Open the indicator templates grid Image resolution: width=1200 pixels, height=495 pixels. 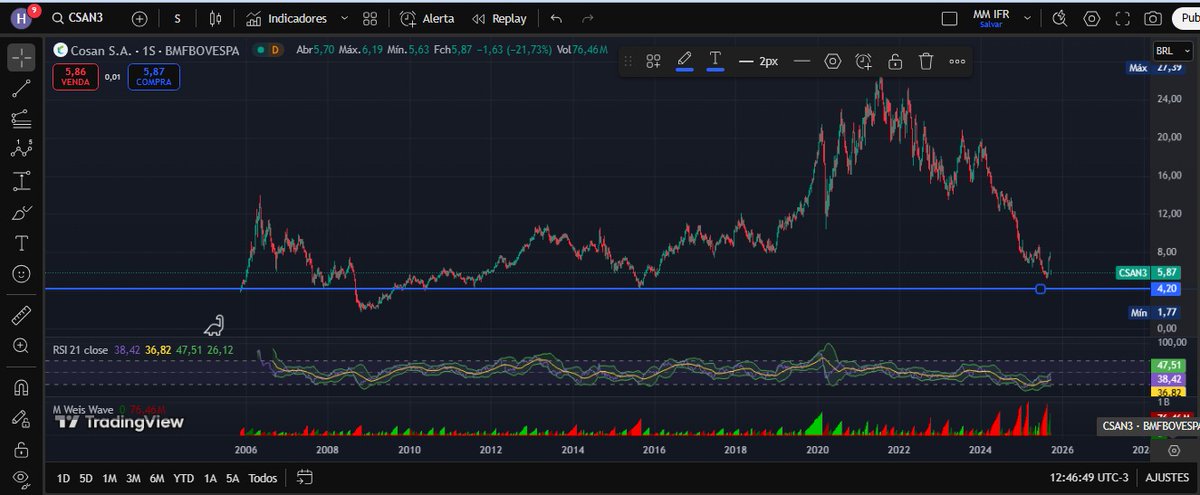coord(371,18)
